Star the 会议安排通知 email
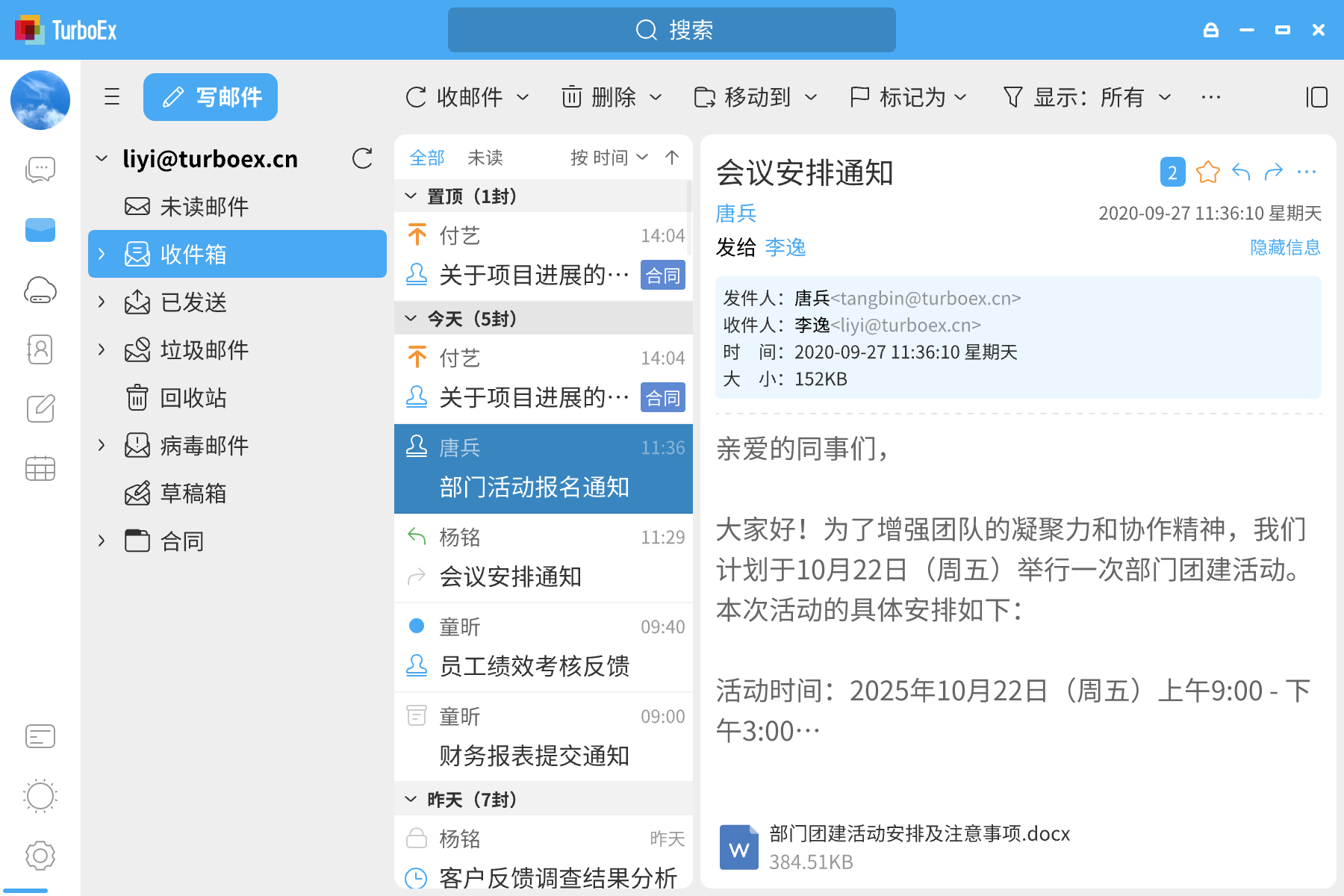 tap(1208, 172)
